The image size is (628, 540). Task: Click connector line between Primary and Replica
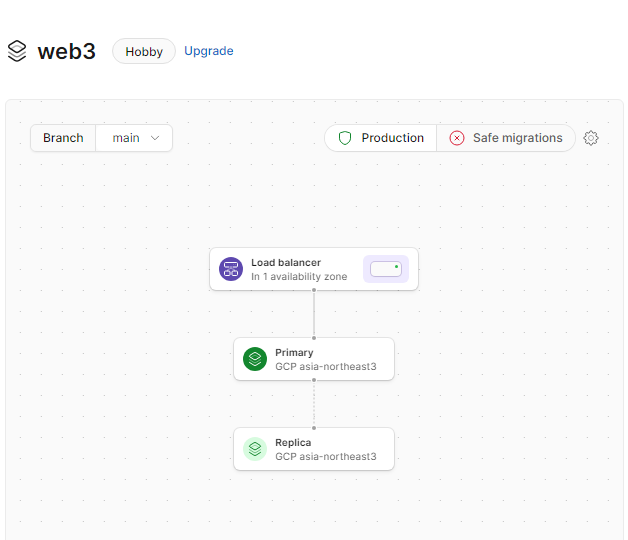(x=314, y=404)
